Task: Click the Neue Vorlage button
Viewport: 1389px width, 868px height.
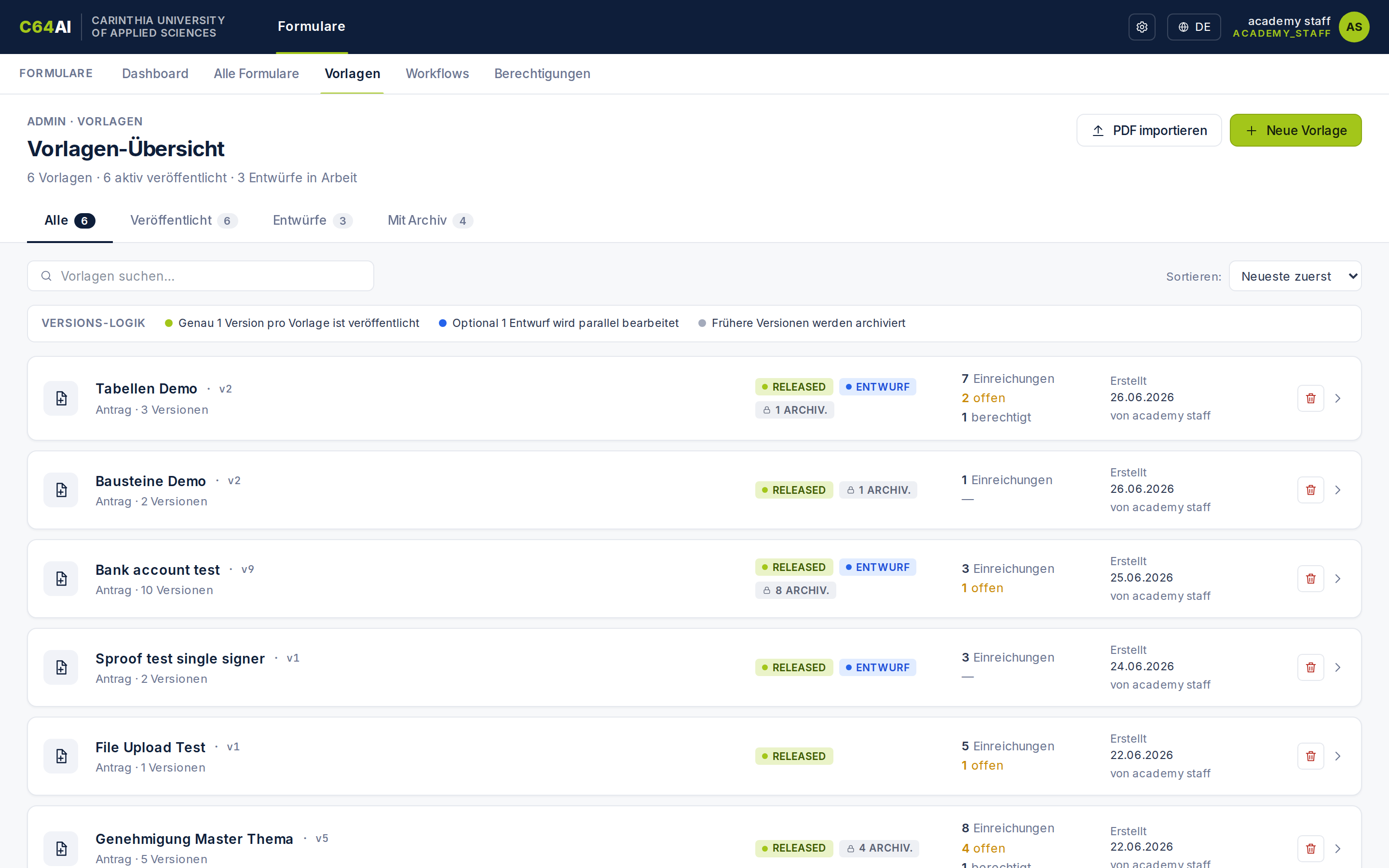Action: point(1295,130)
